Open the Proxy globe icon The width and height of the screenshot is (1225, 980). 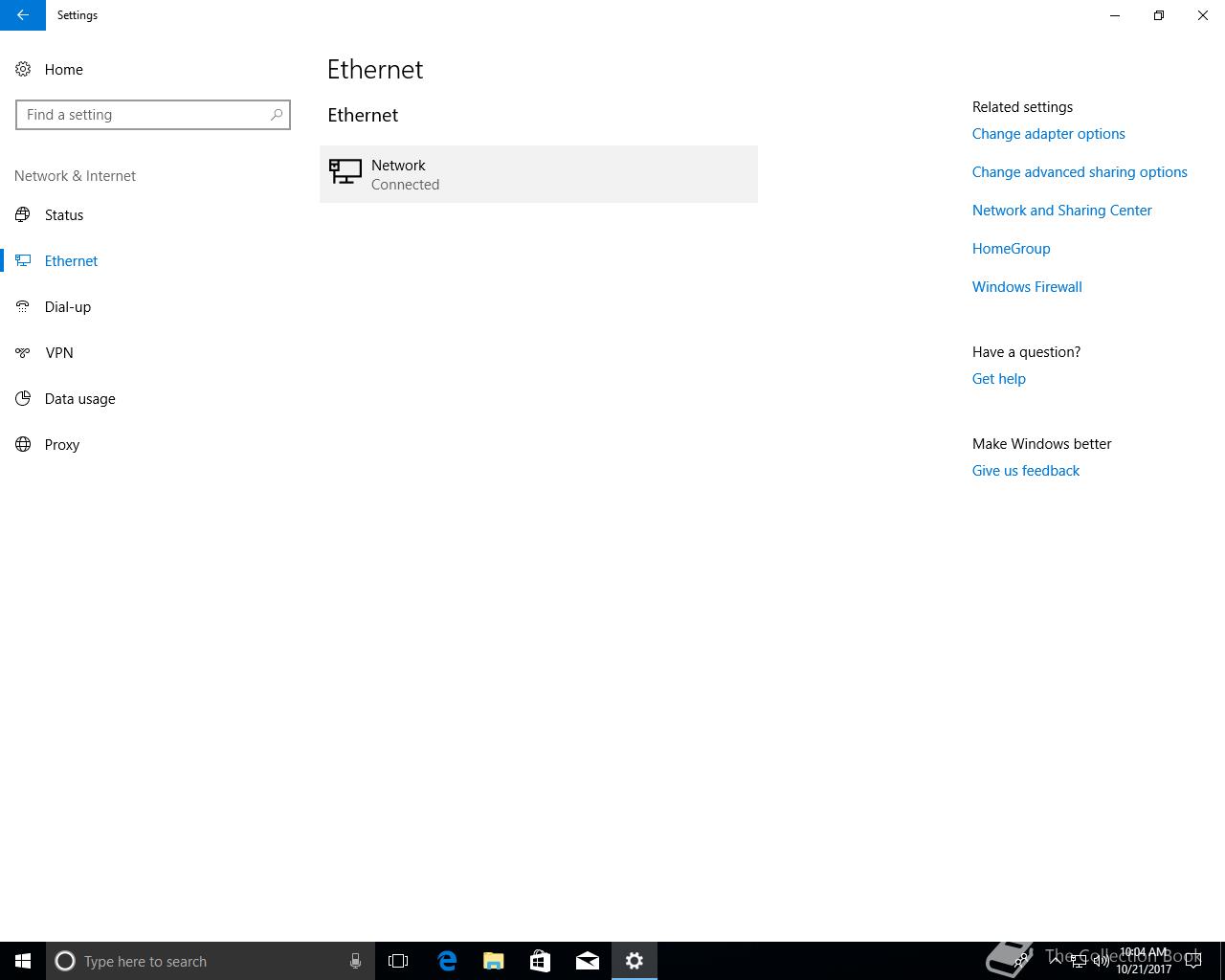(23, 444)
